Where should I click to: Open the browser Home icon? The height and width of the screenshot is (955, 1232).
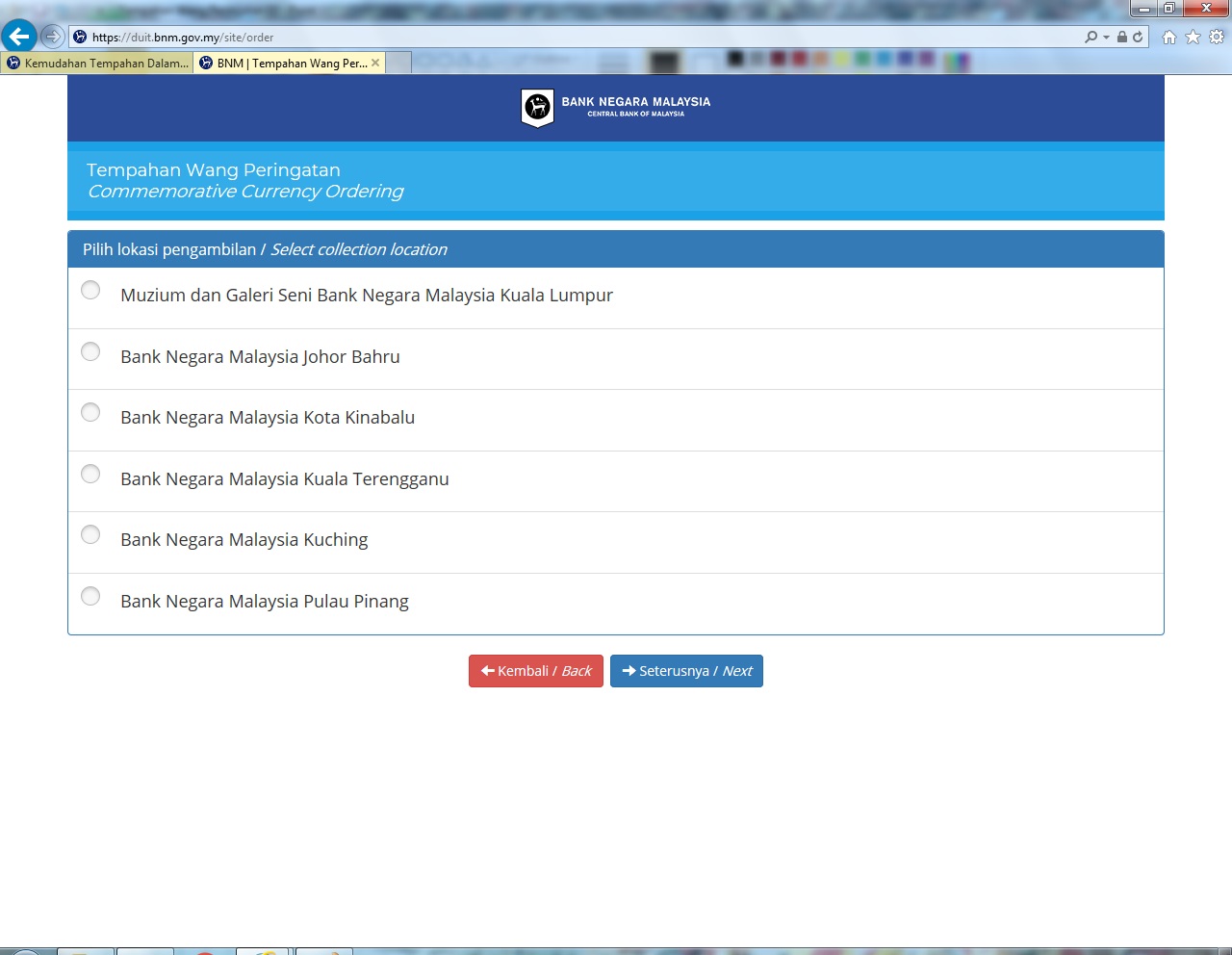coord(1169,37)
